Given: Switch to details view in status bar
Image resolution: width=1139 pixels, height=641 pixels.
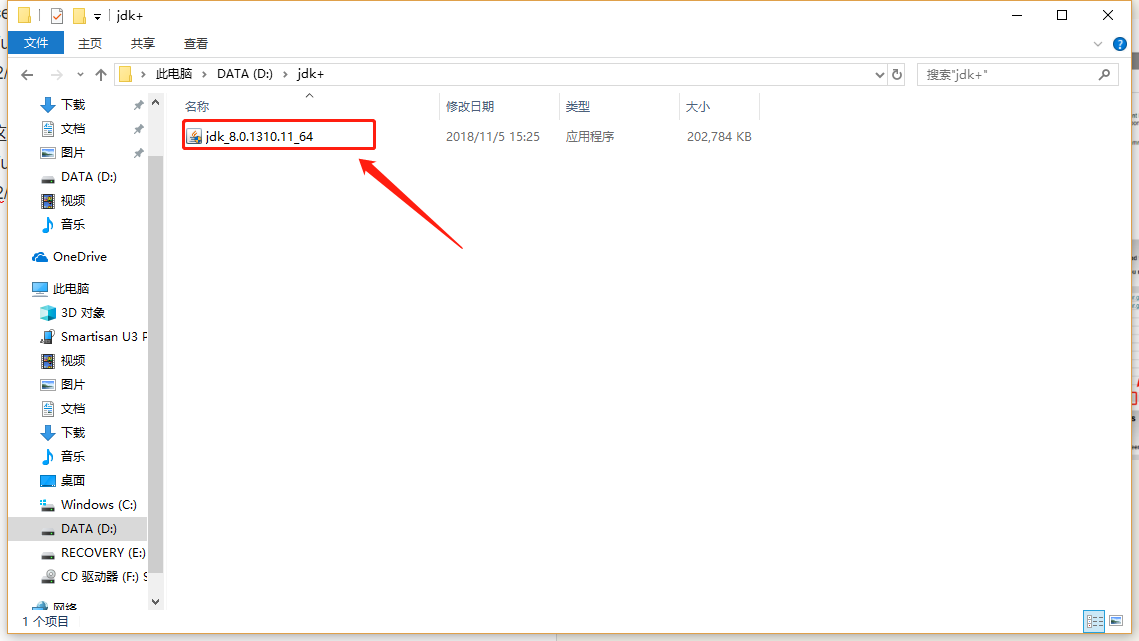Looking at the screenshot, I should pos(1094,621).
